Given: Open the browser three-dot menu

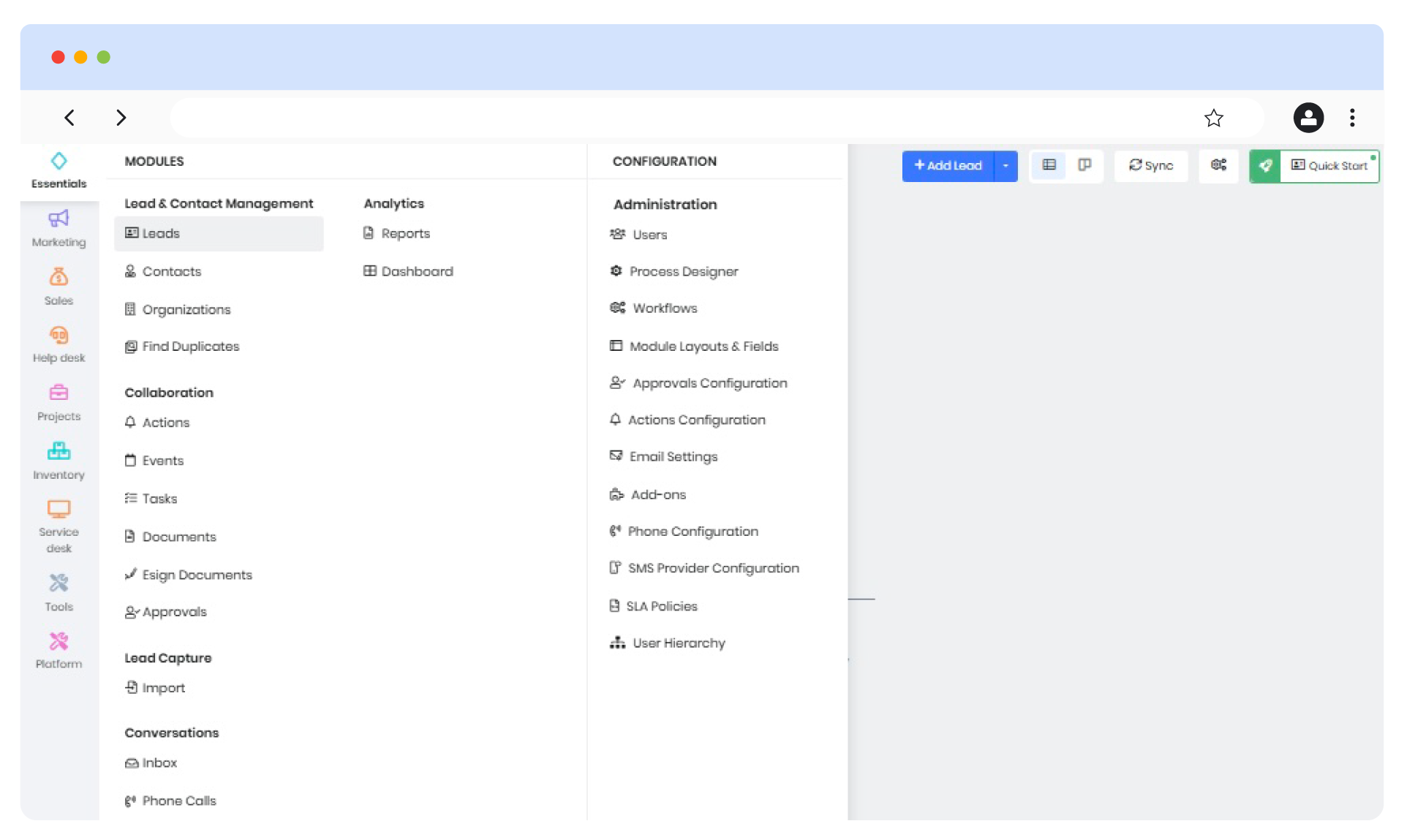Looking at the screenshot, I should click(x=1352, y=118).
